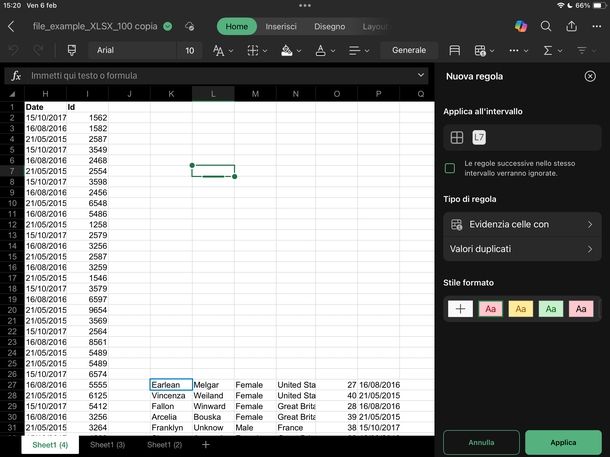This screenshot has height=457, width=610.
Task: Select the Date header cell
Action: [46, 107]
